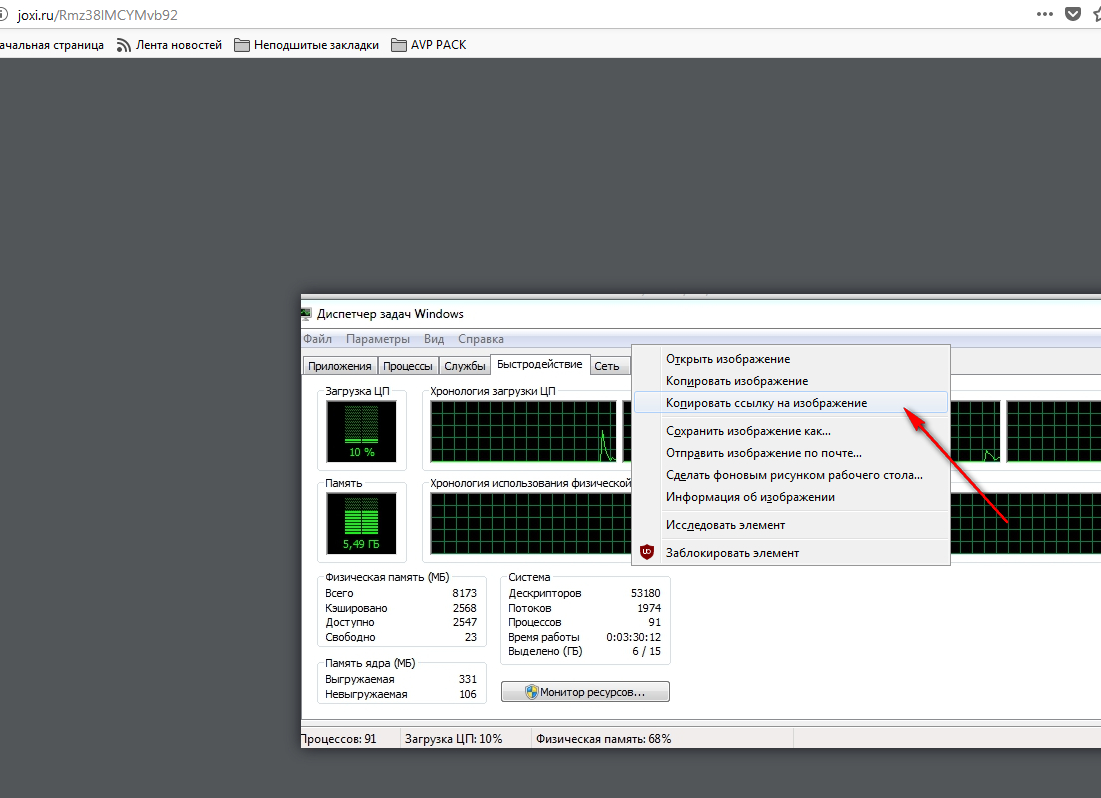Choose Открыть изображение from context menu
The width and height of the screenshot is (1101, 798).
coord(791,359)
